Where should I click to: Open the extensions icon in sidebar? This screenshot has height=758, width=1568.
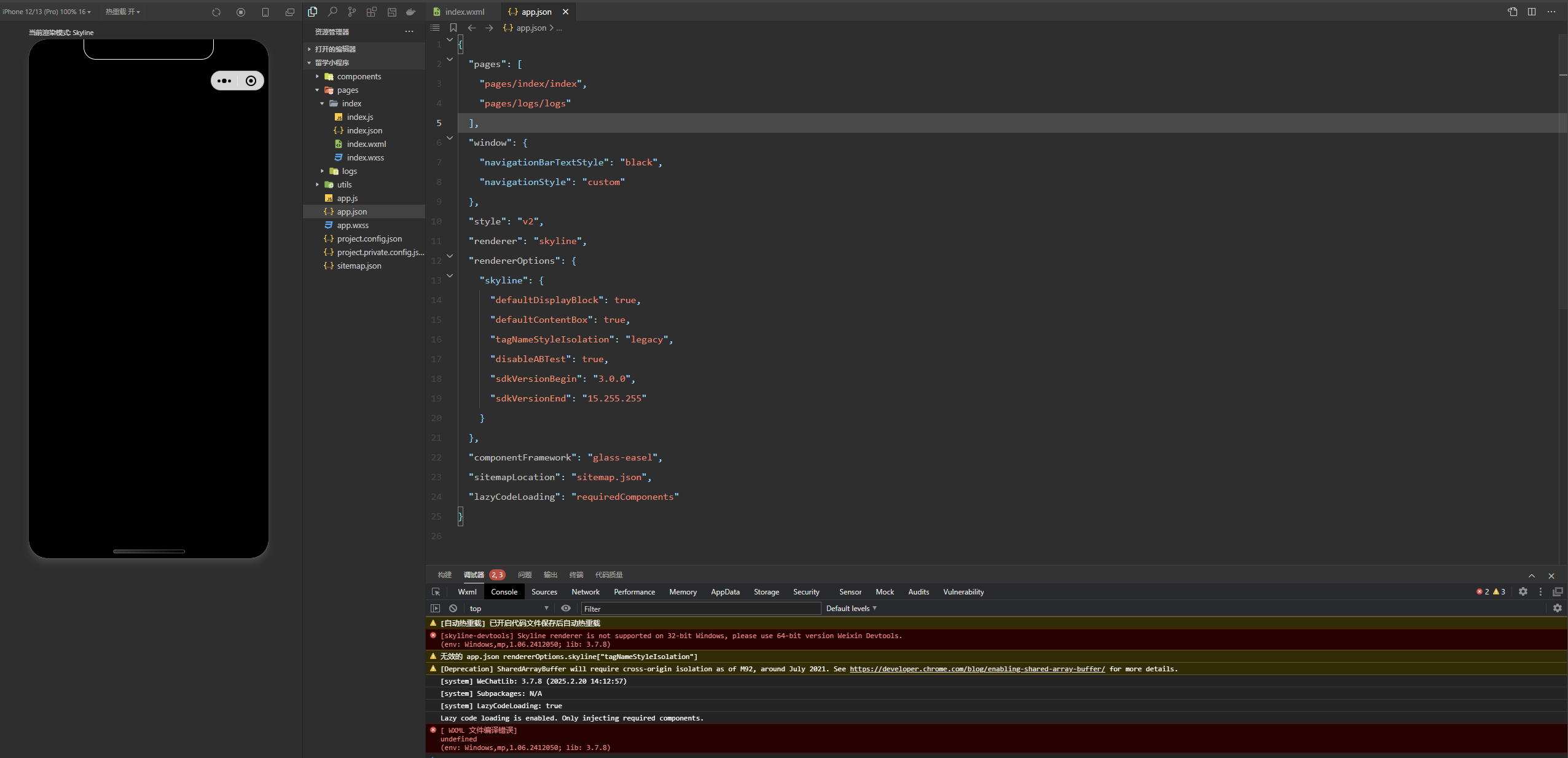pos(372,12)
